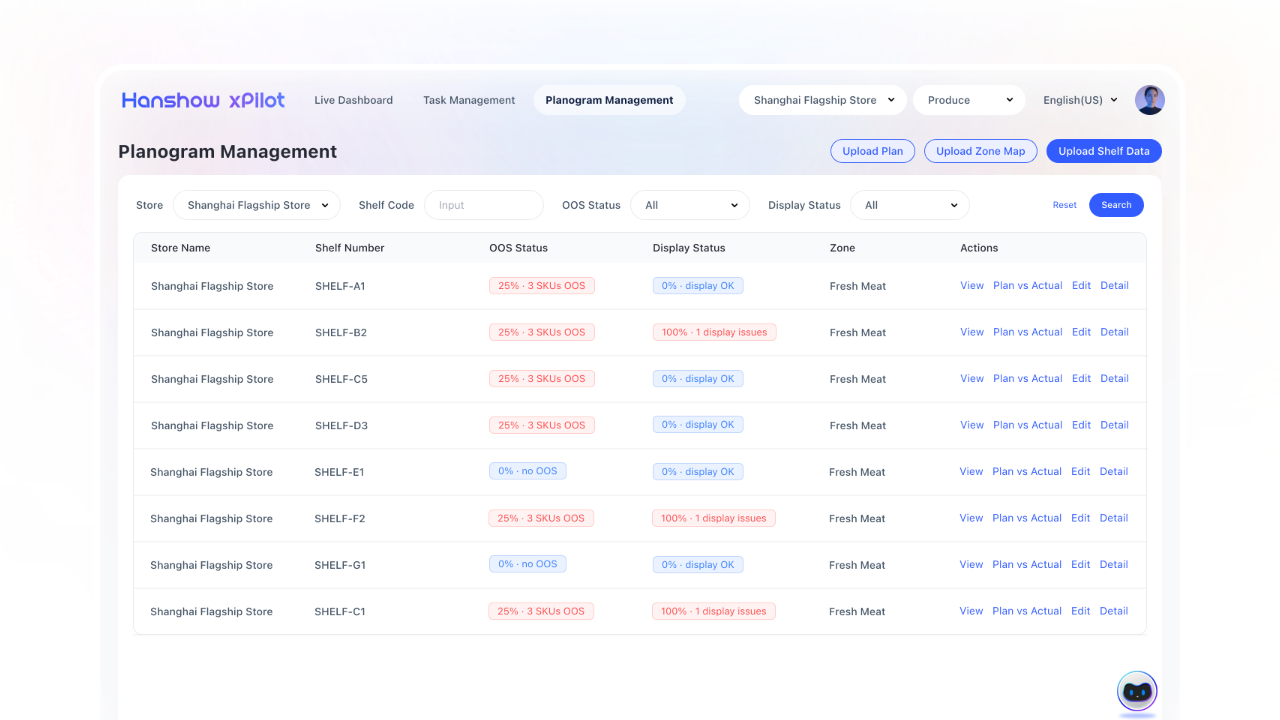1280x720 pixels.
Task: Edit SHELF-A1
Action: coord(1082,286)
